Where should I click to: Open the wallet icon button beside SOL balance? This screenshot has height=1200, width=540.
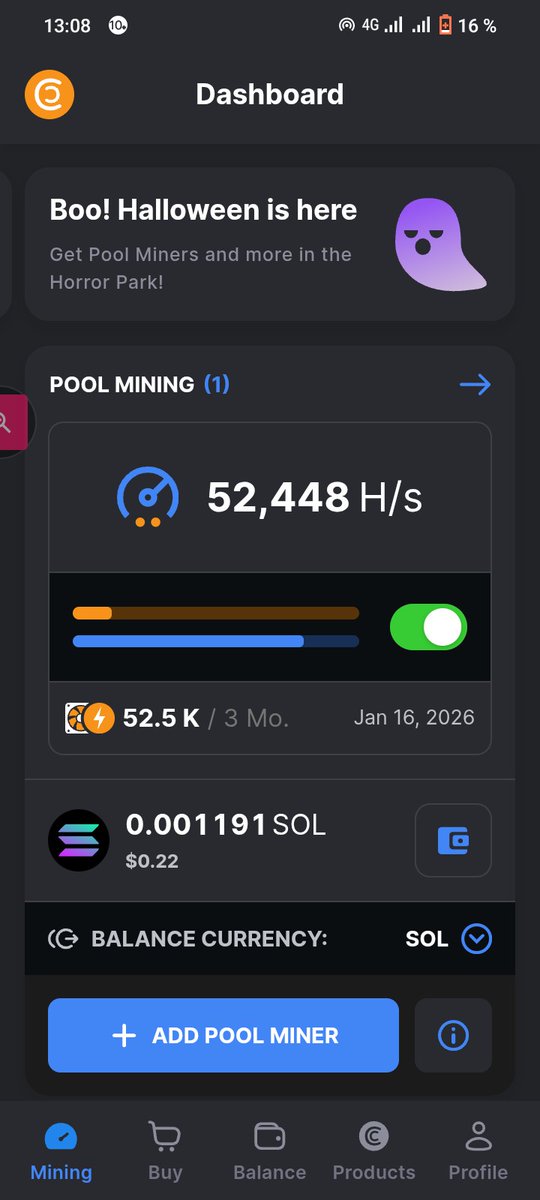(453, 840)
